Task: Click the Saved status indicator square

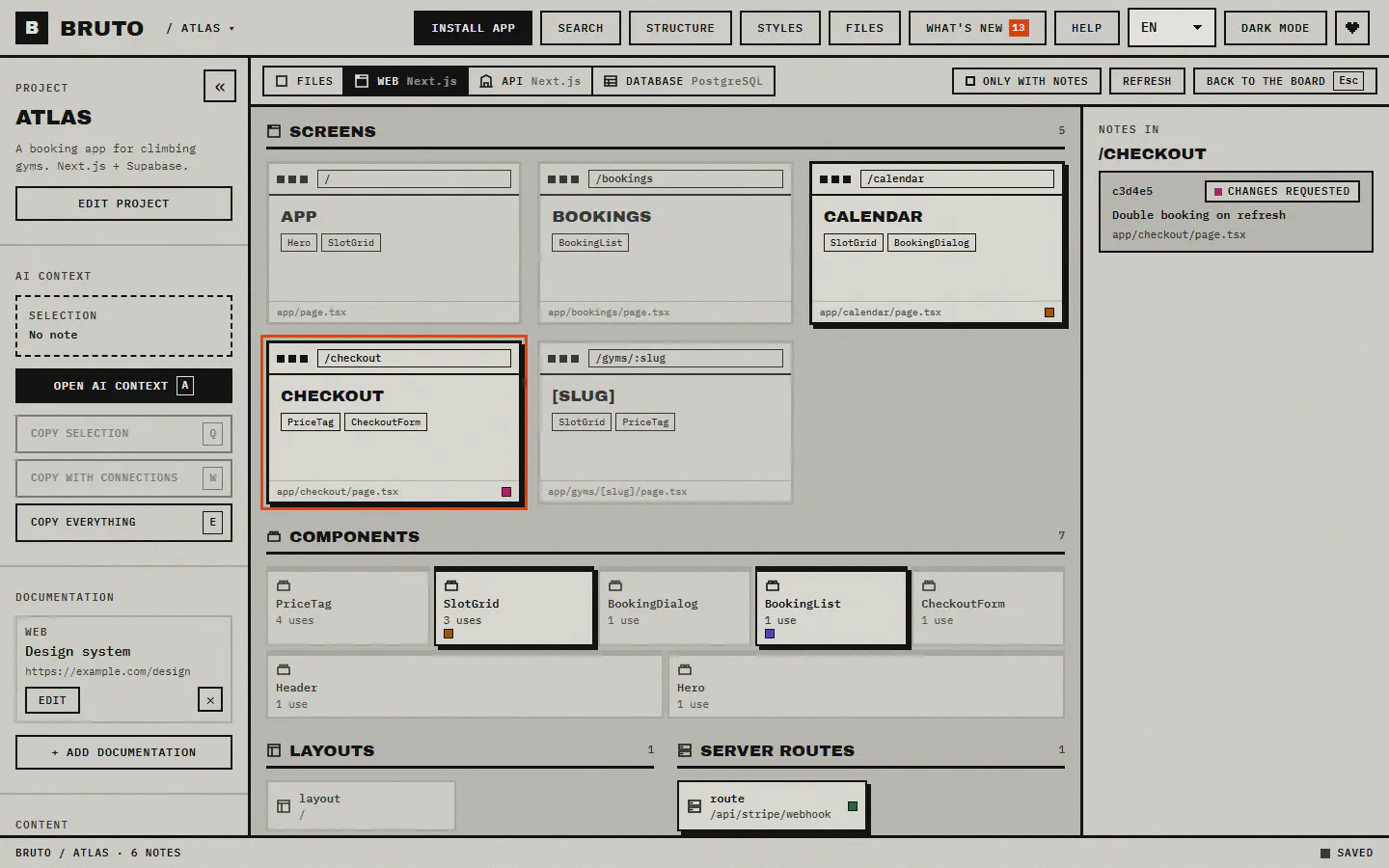Action: 1325,853
